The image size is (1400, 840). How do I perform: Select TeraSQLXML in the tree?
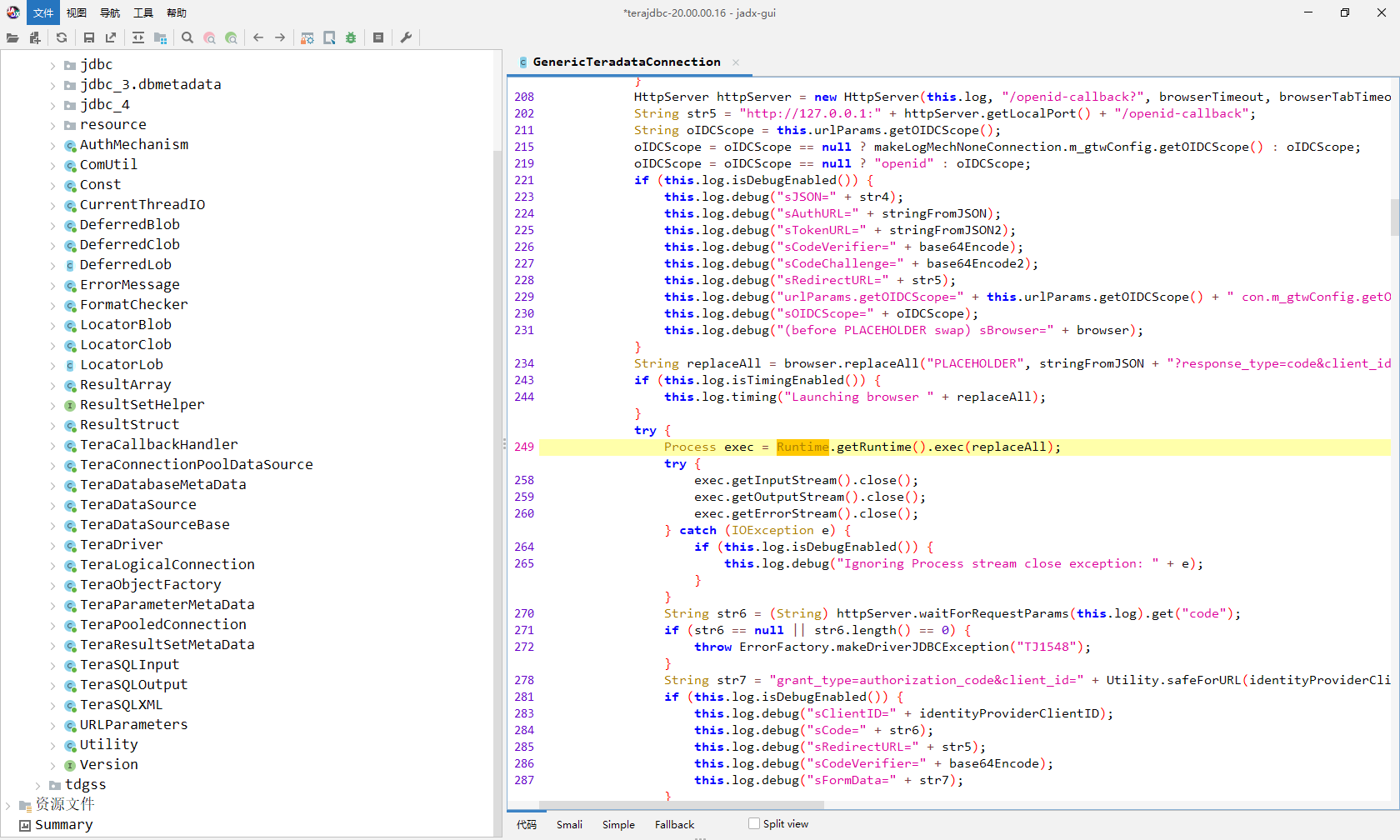click(122, 705)
